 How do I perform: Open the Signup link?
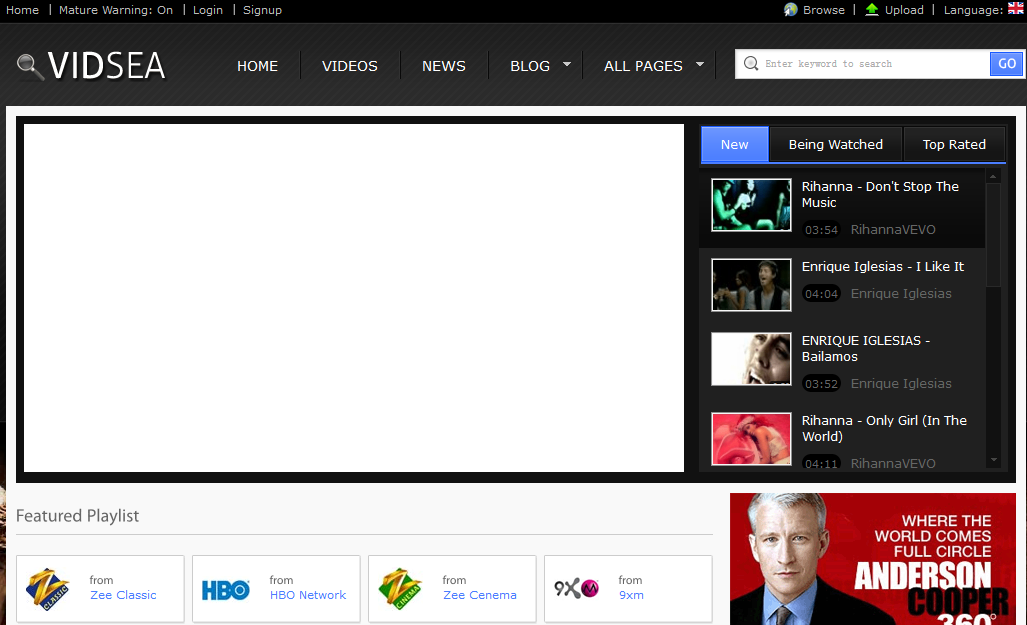coord(262,10)
